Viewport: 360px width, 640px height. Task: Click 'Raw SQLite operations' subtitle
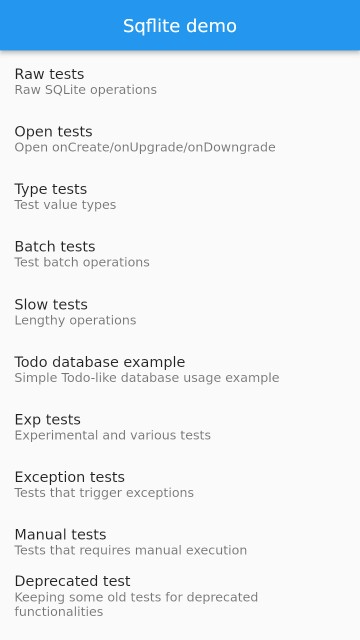tap(86, 90)
